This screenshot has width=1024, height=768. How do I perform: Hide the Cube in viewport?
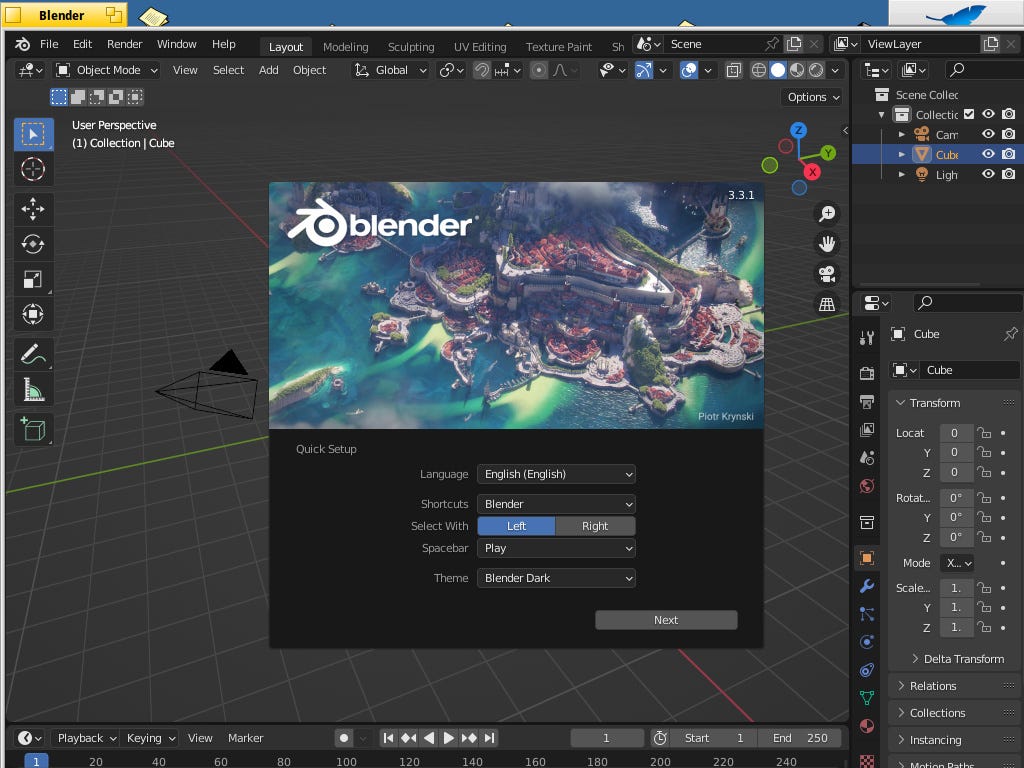(x=989, y=154)
